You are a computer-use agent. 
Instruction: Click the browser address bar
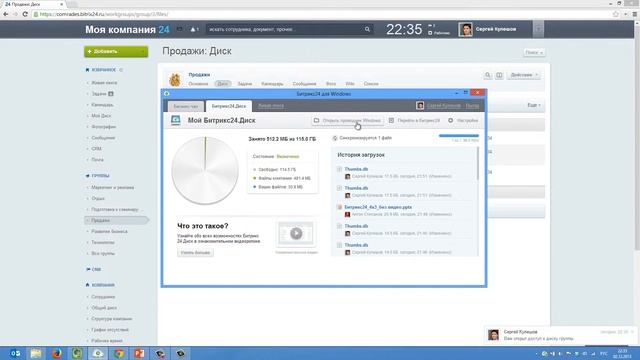[322, 14]
